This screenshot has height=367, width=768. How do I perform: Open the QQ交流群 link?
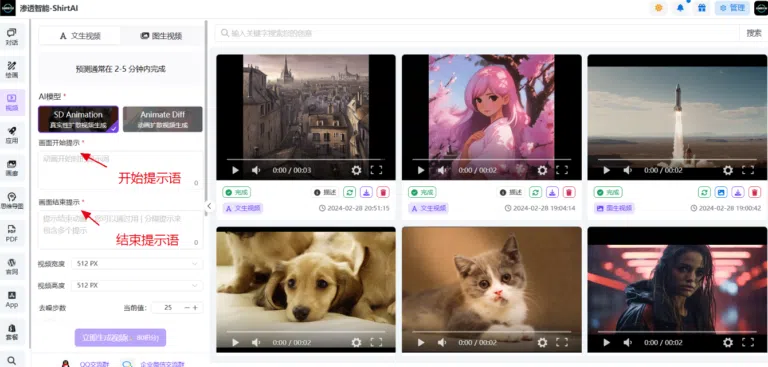(x=95, y=364)
